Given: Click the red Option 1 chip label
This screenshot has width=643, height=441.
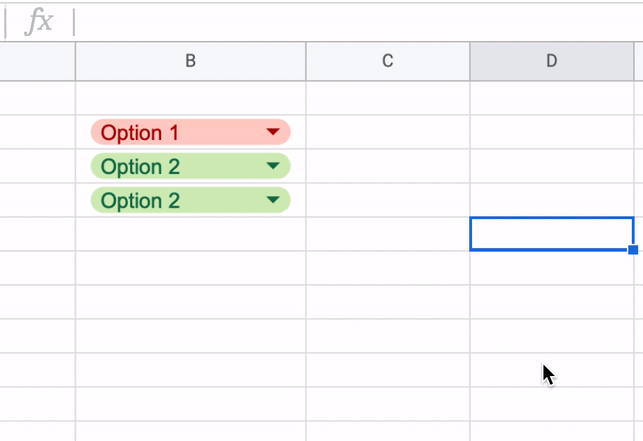Looking at the screenshot, I should [x=140, y=132].
